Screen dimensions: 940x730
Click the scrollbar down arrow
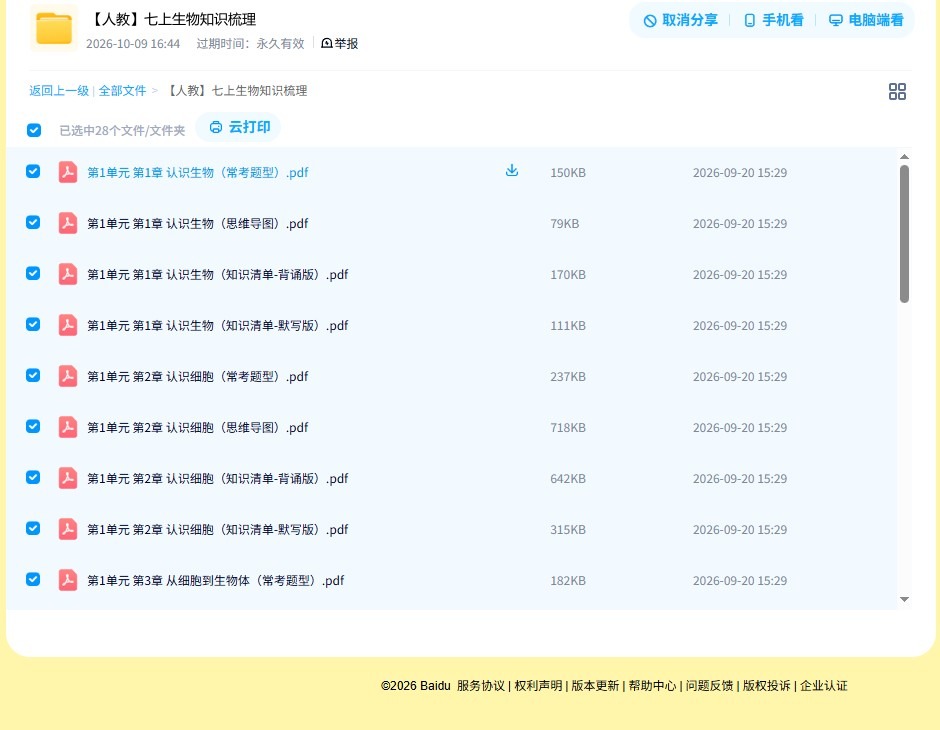[x=905, y=599]
